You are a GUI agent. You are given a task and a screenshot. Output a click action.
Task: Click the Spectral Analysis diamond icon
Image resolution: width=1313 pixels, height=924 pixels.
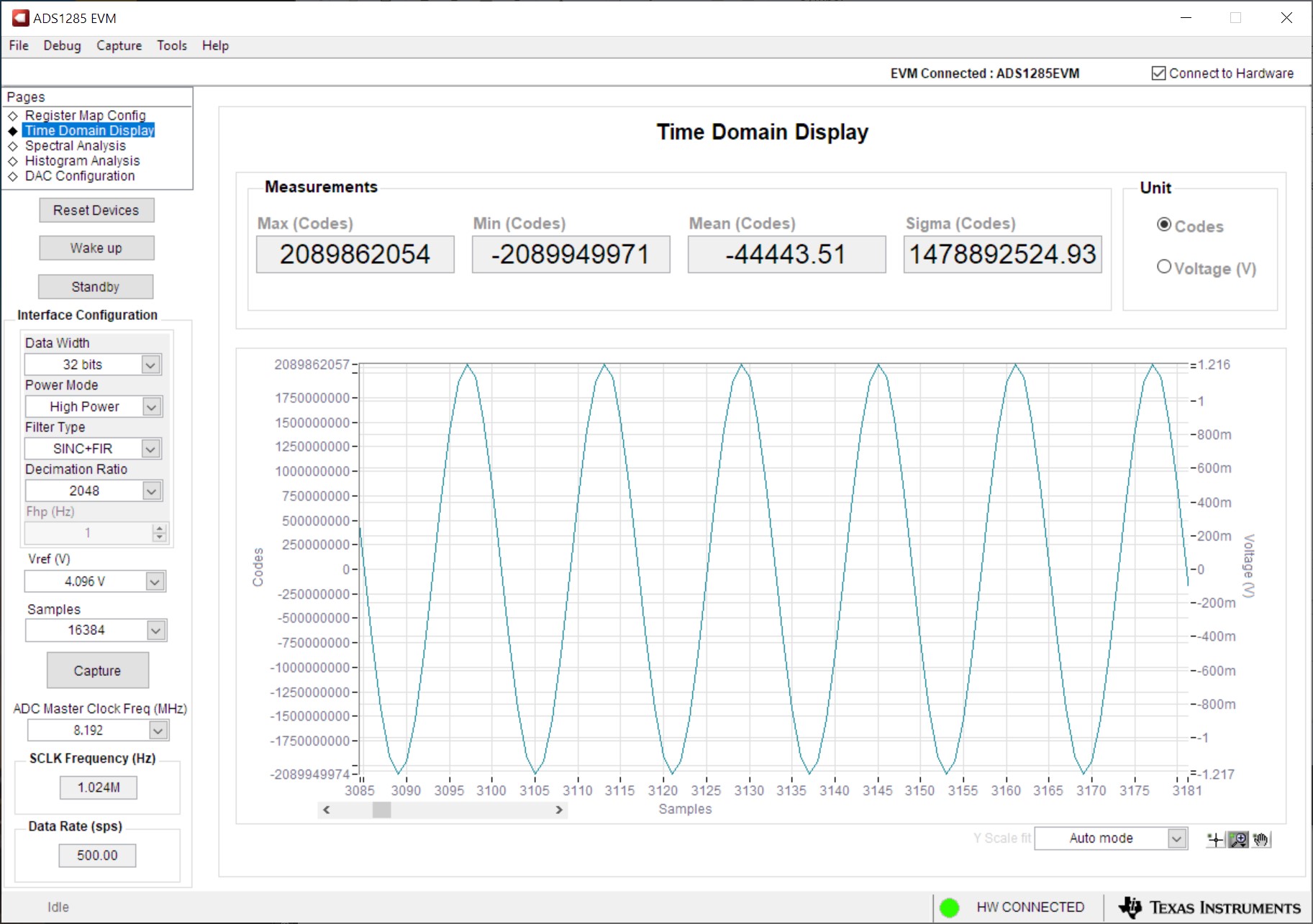click(x=13, y=146)
